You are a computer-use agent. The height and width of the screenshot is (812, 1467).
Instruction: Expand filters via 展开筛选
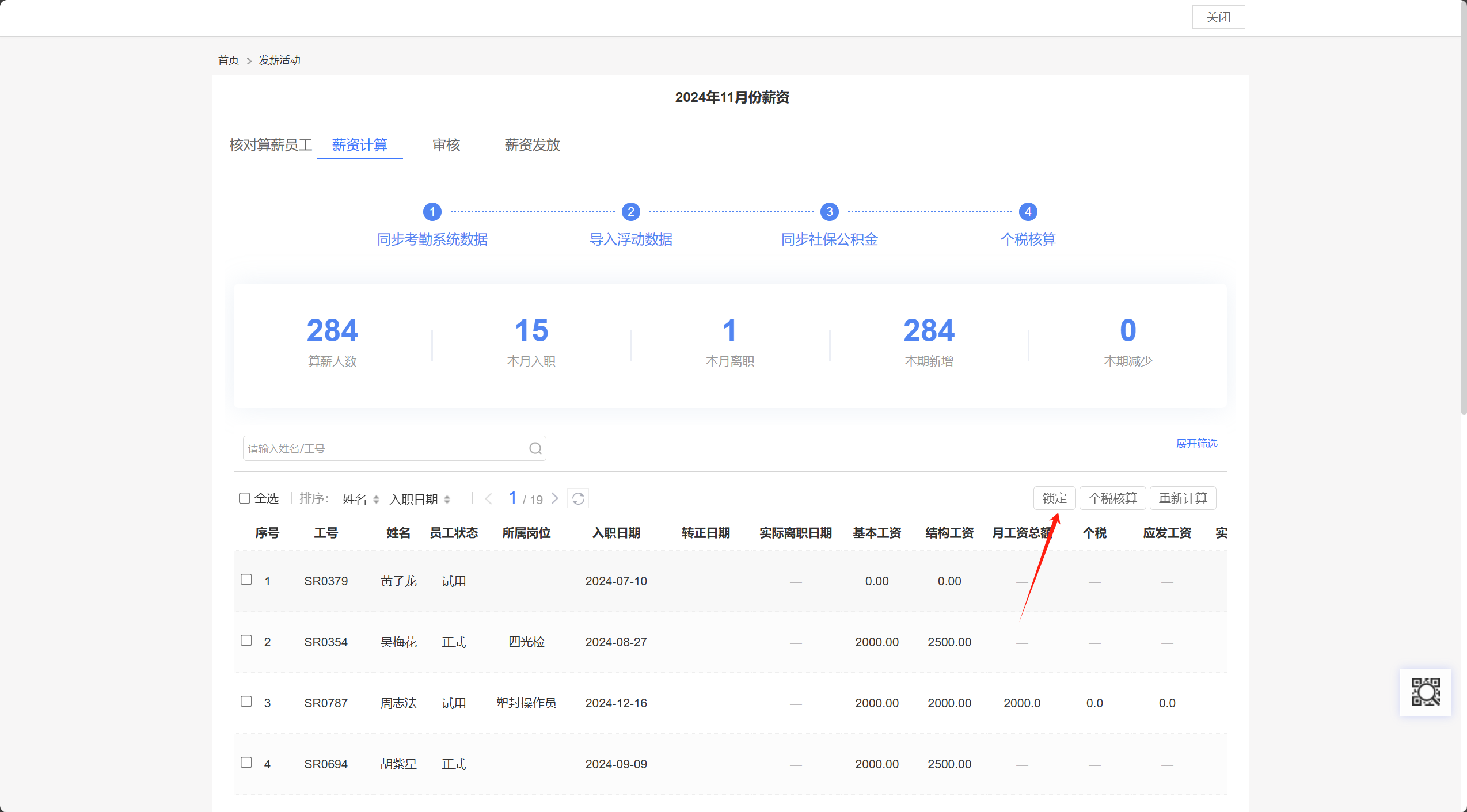pos(1196,444)
